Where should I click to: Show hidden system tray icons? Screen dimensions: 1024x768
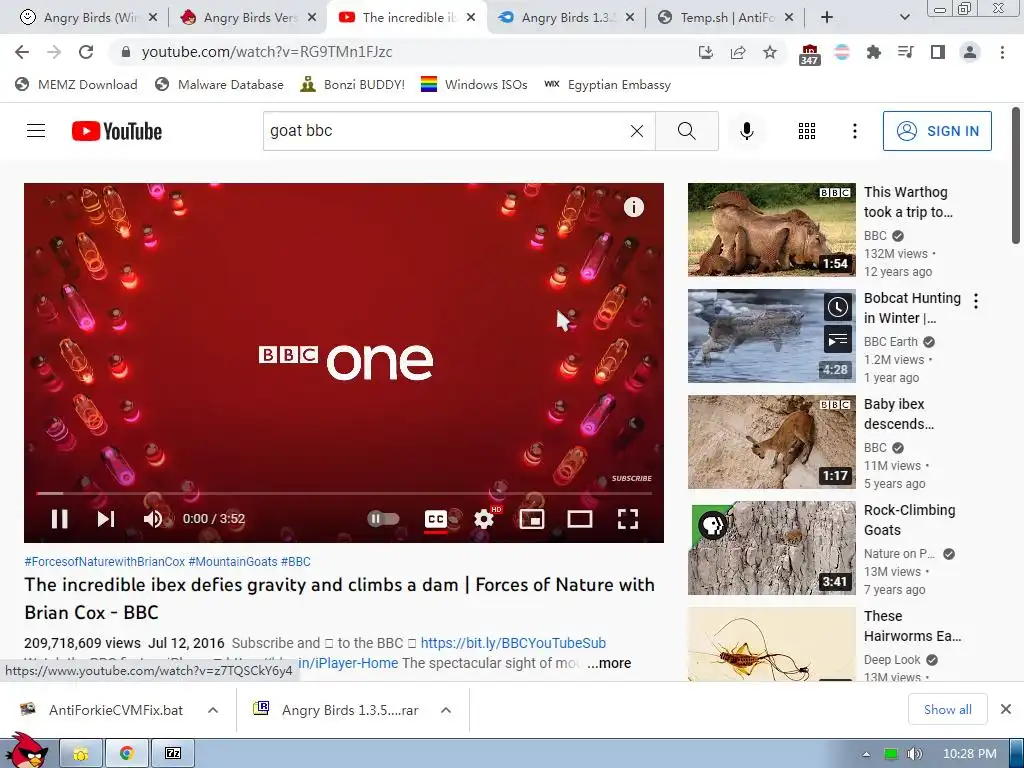866,754
